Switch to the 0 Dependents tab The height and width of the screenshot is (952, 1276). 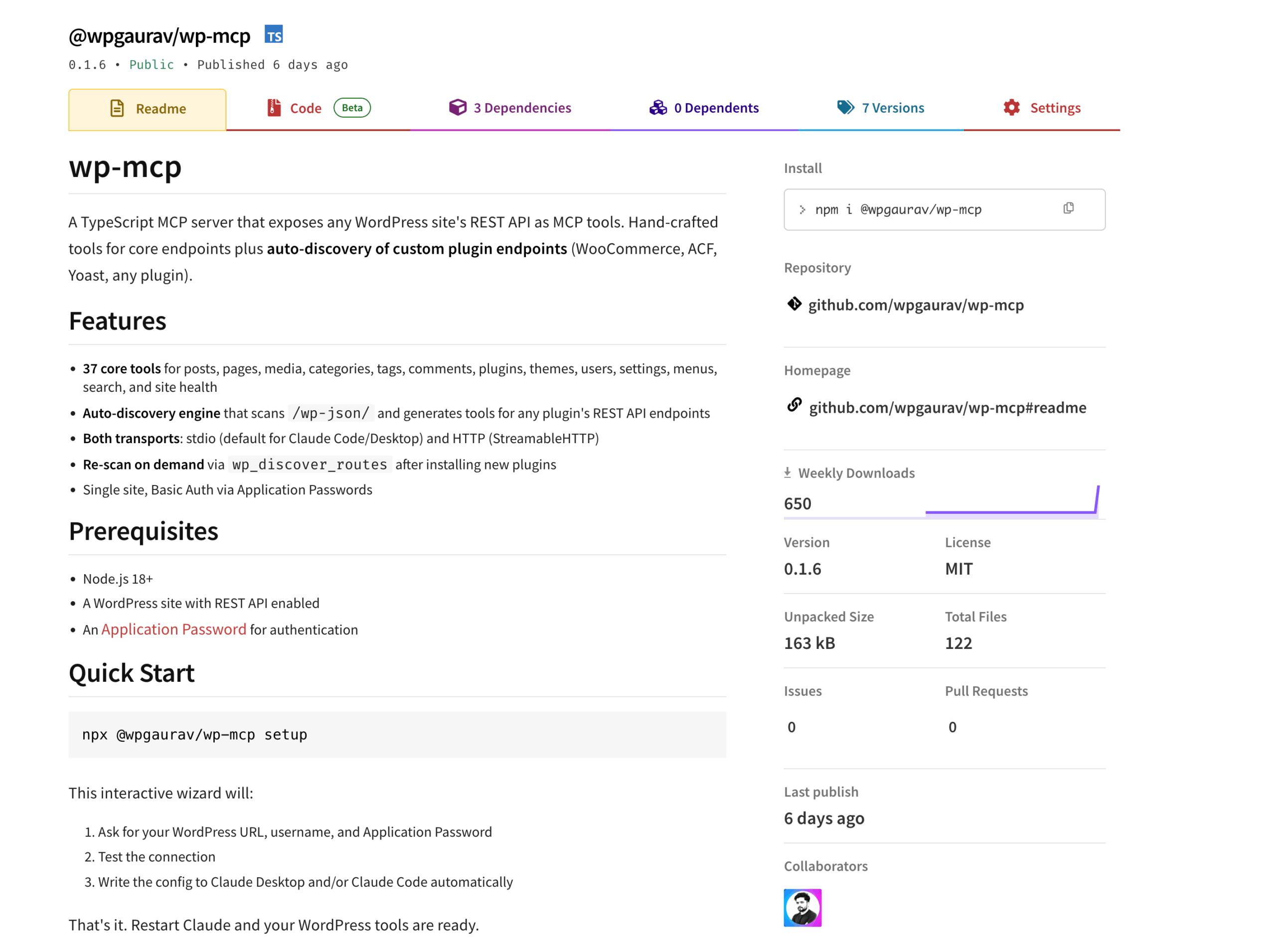716,108
